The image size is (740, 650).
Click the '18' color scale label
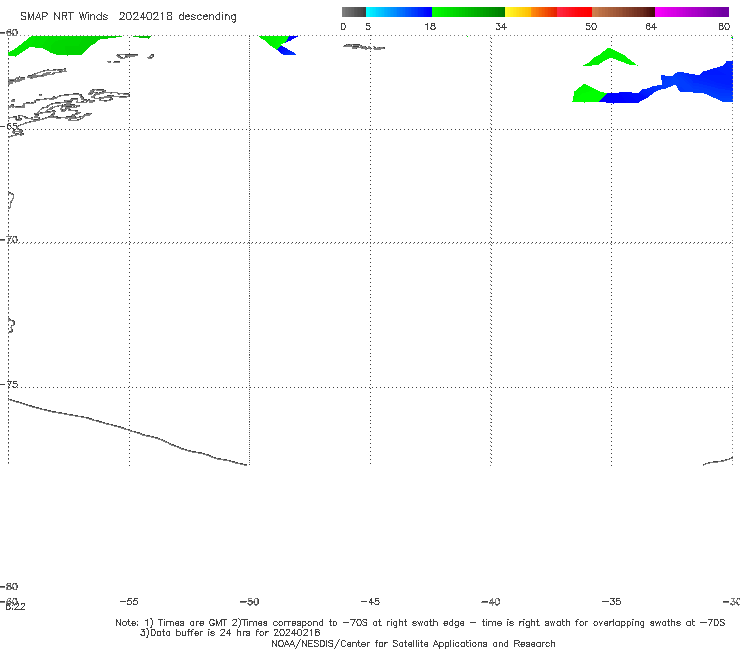point(430,26)
